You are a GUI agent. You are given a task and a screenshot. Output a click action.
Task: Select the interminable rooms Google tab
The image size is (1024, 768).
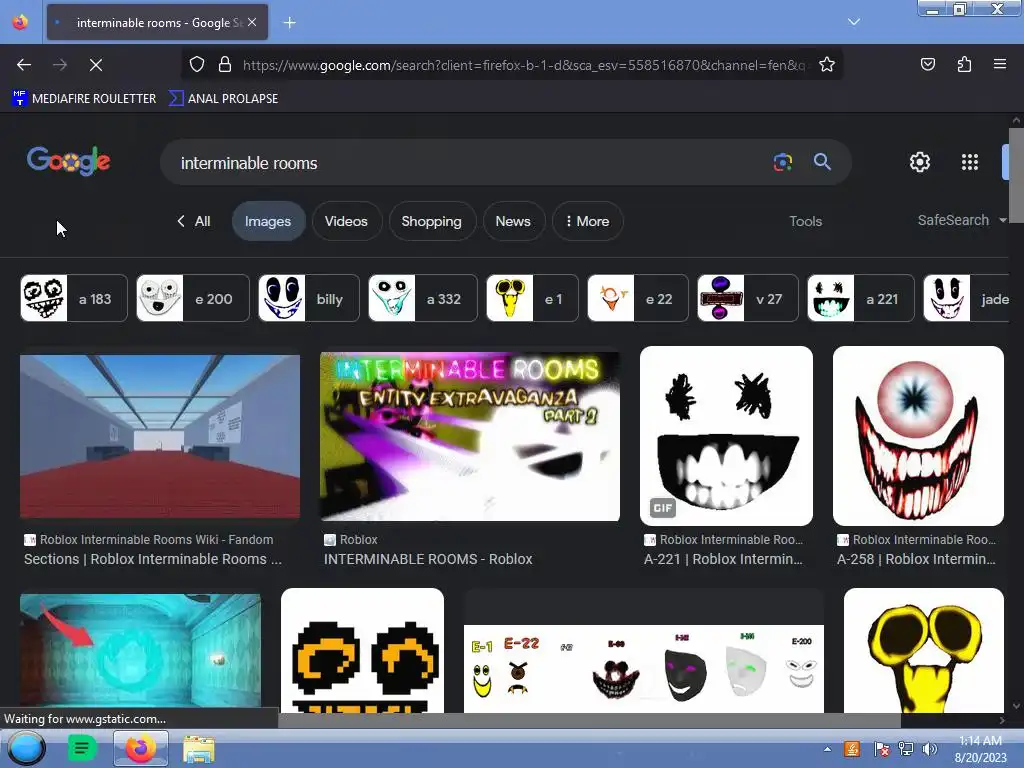157,22
